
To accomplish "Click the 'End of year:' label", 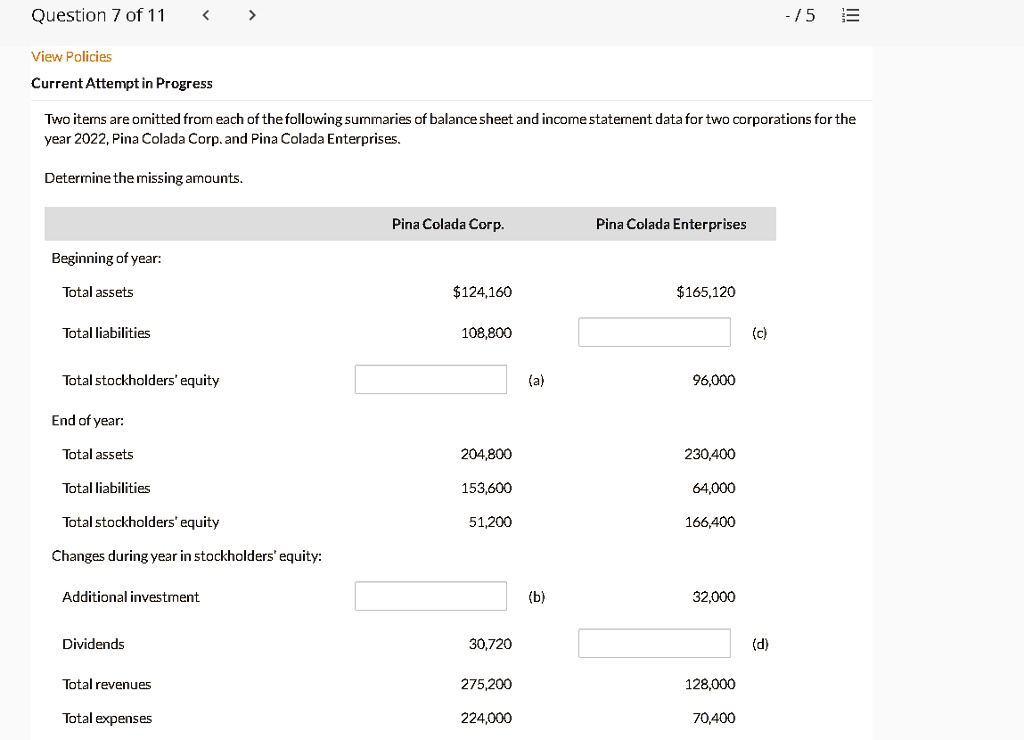I will (88, 421).
